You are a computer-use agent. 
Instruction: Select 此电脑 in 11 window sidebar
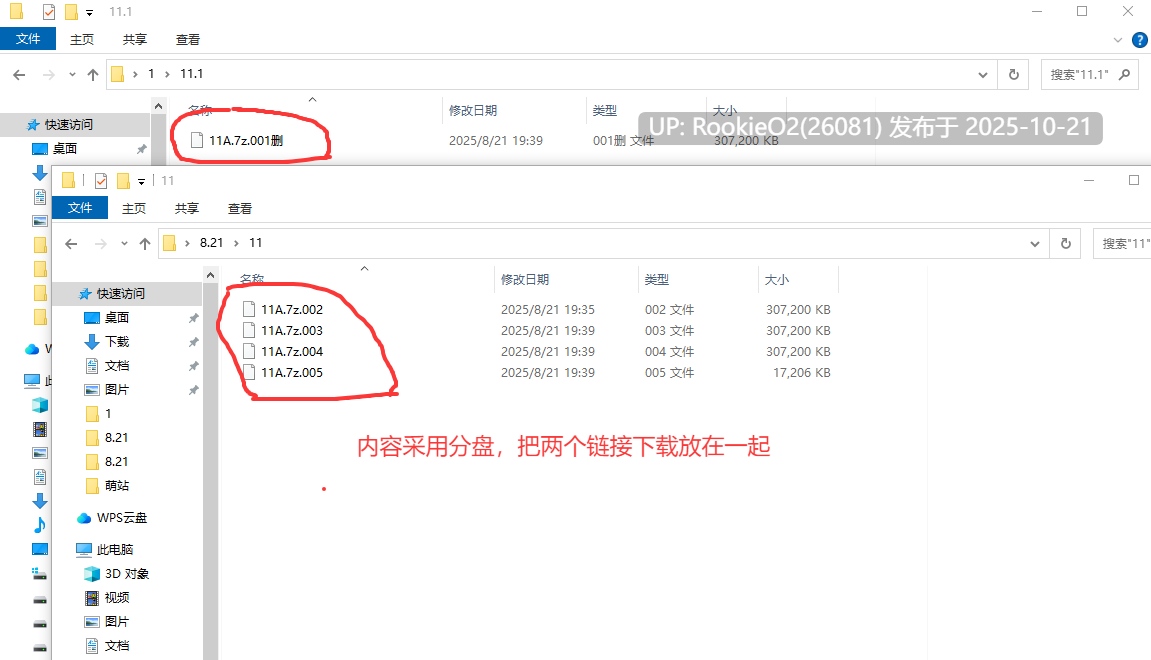tap(115, 550)
